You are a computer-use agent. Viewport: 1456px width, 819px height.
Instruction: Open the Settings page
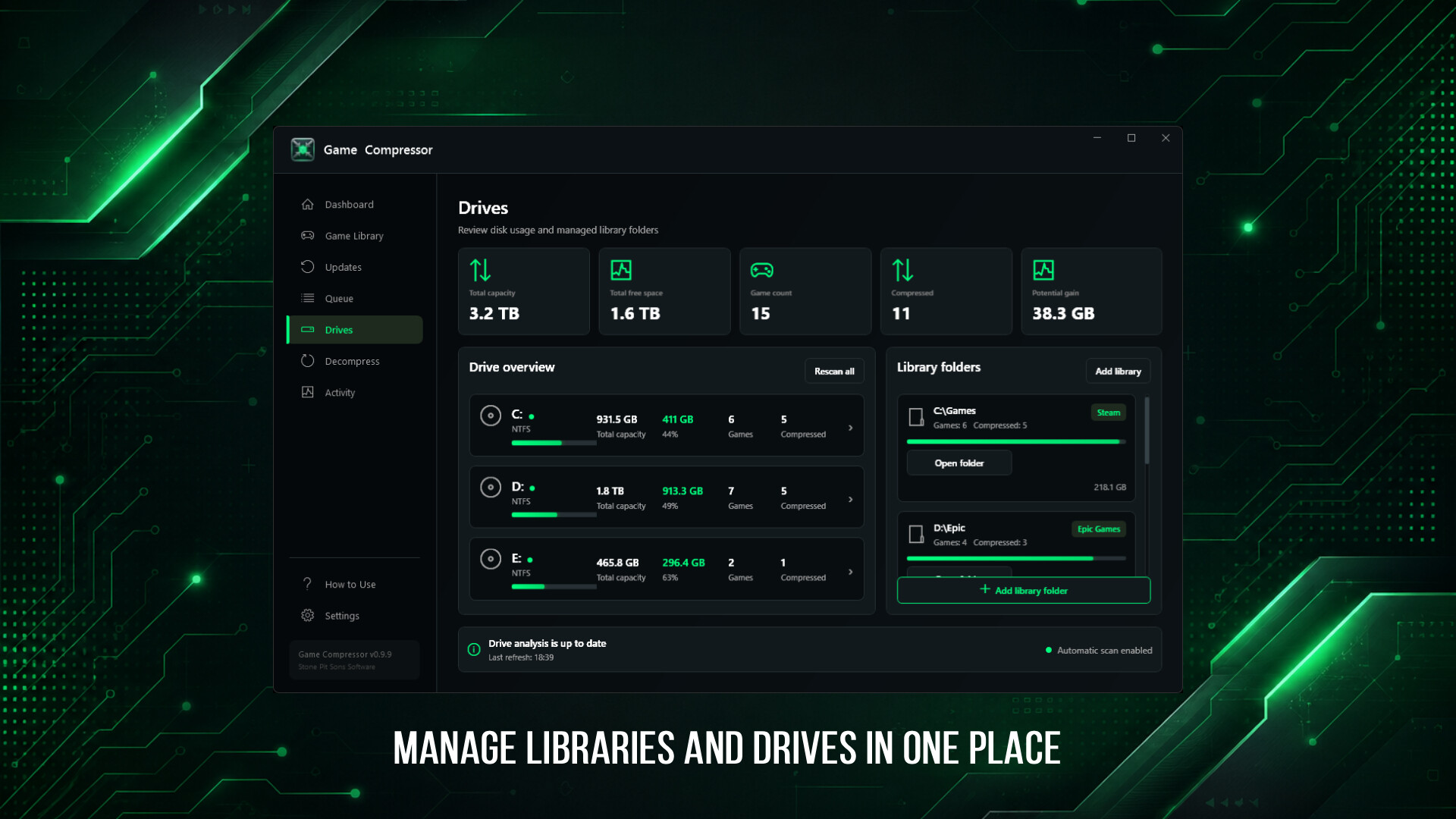(355, 615)
